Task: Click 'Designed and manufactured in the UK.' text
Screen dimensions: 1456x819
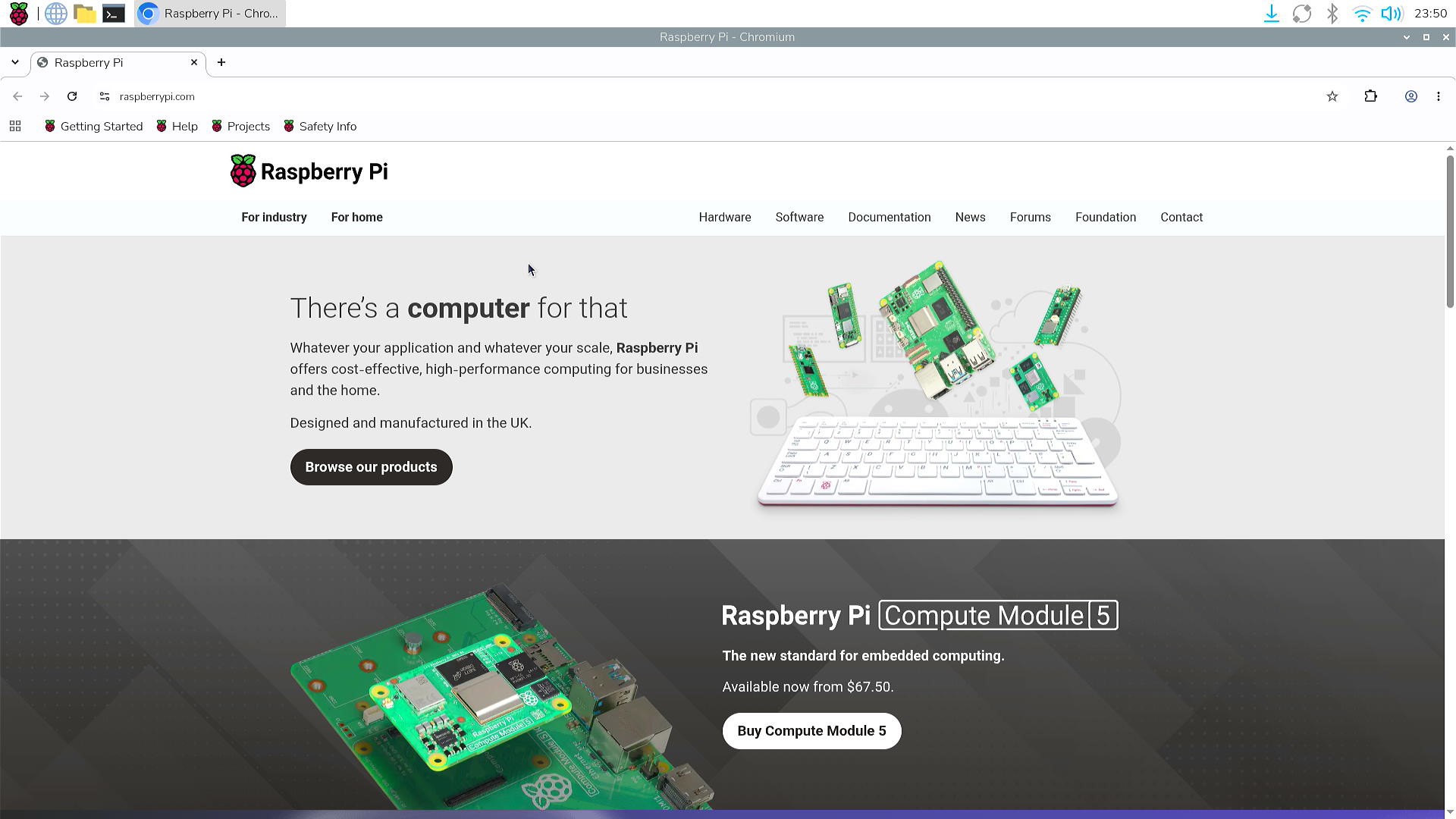Action: click(x=411, y=423)
